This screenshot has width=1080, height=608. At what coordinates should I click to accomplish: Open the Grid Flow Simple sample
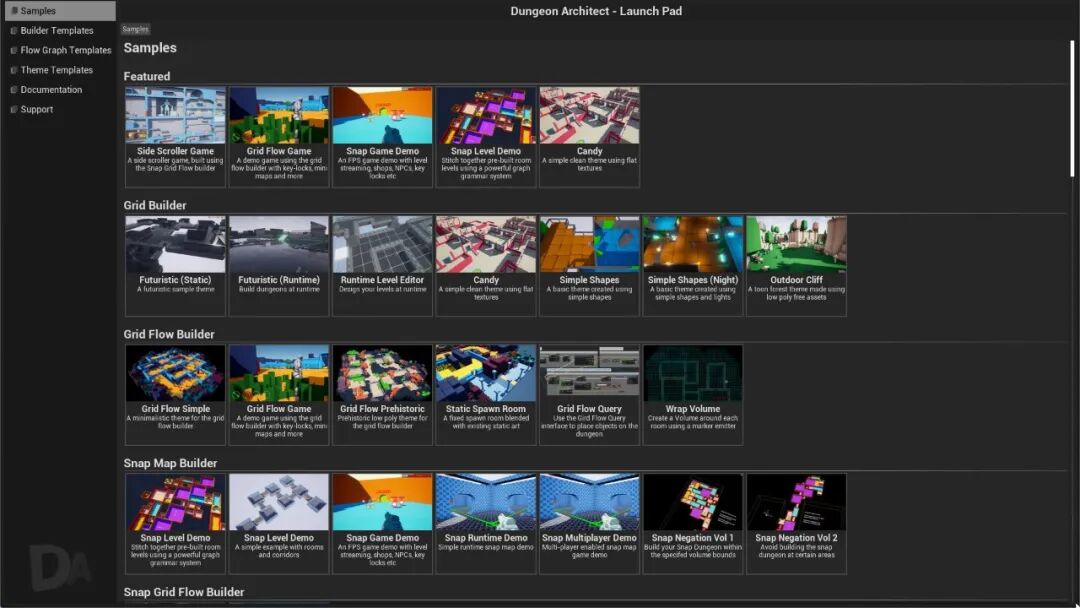pos(176,395)
